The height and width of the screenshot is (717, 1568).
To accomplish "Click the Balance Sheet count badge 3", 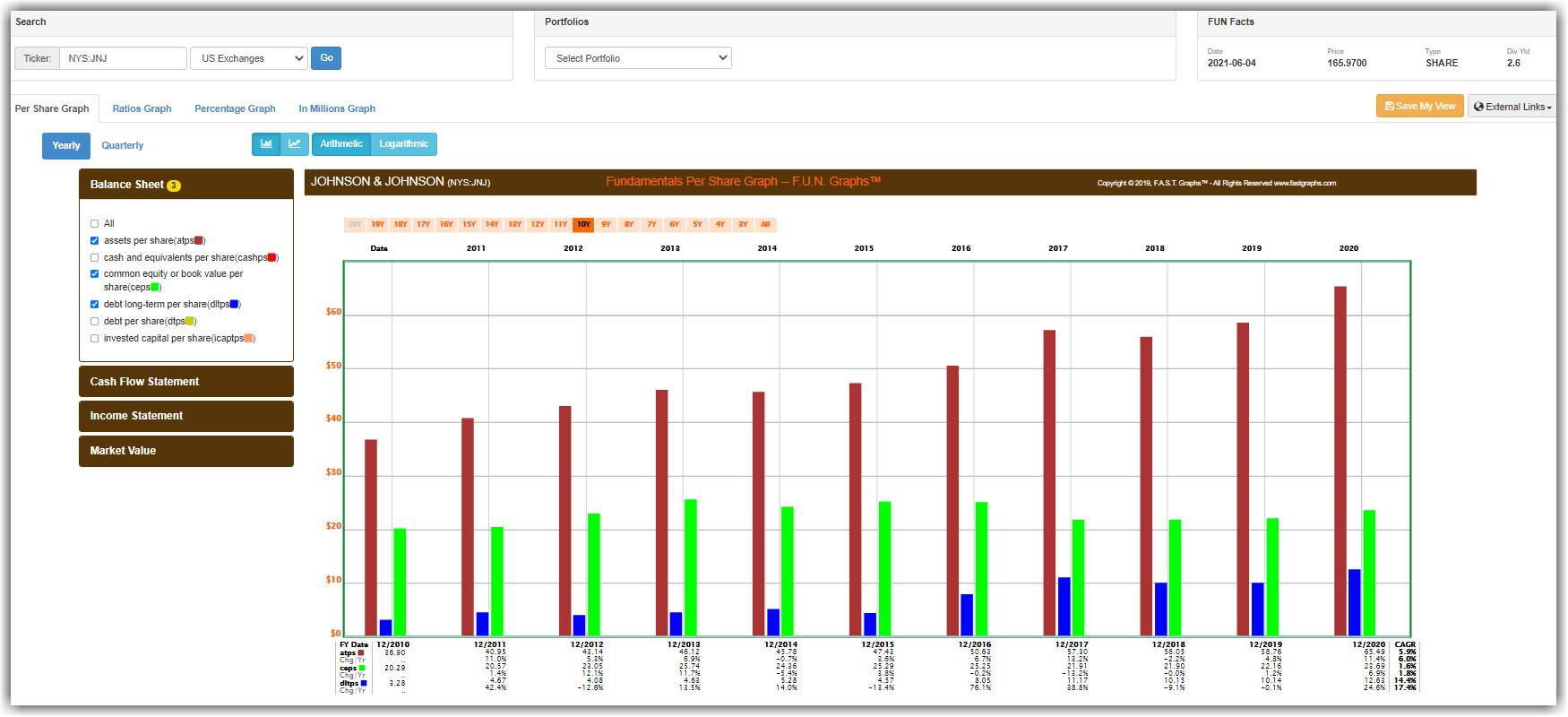I will pos(174,186).
